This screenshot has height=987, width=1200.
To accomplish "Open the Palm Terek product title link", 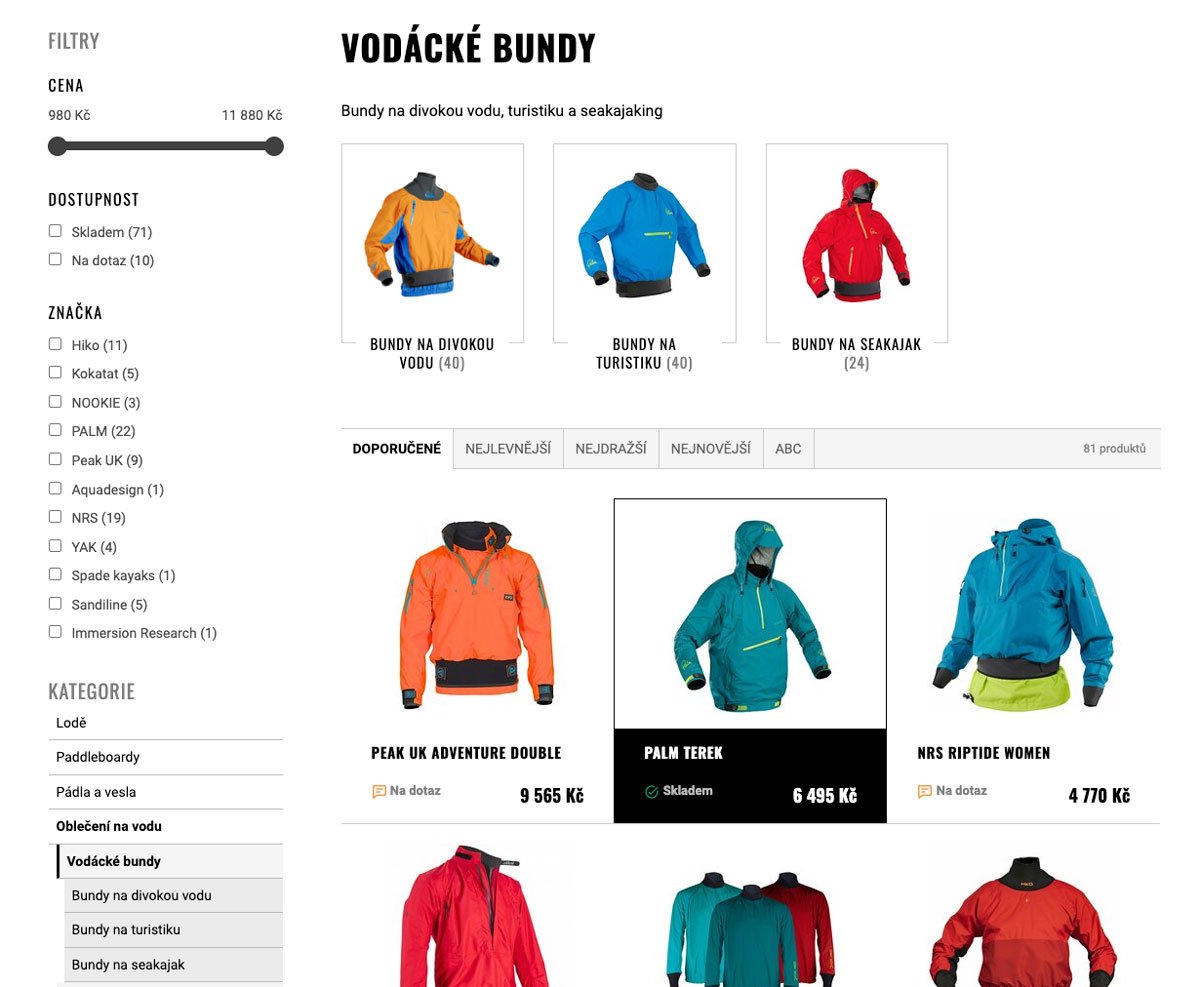I will click(683, 753).
